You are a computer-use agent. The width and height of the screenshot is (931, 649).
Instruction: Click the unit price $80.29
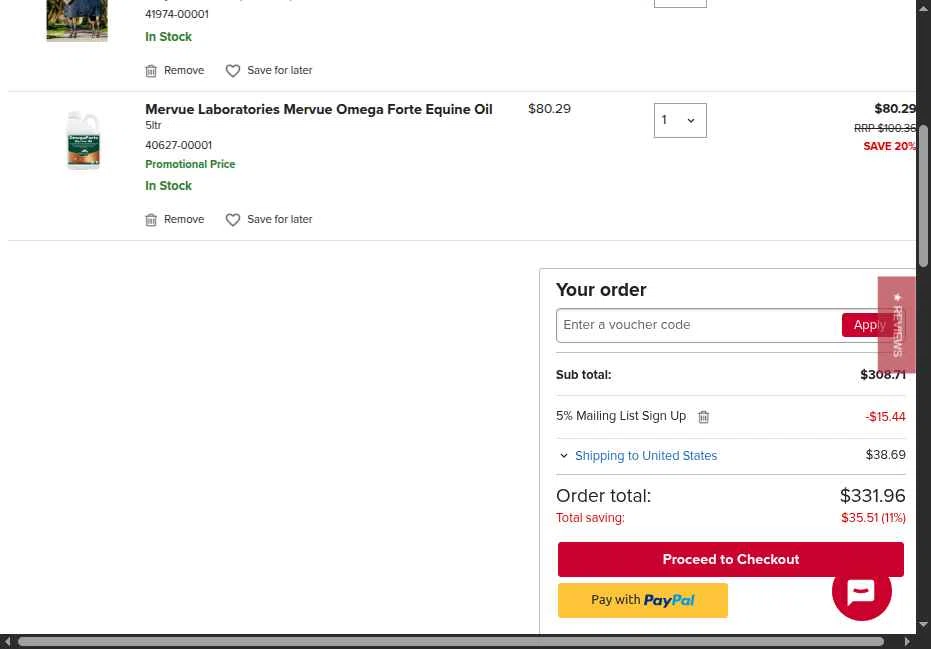[x=549, y=109]
